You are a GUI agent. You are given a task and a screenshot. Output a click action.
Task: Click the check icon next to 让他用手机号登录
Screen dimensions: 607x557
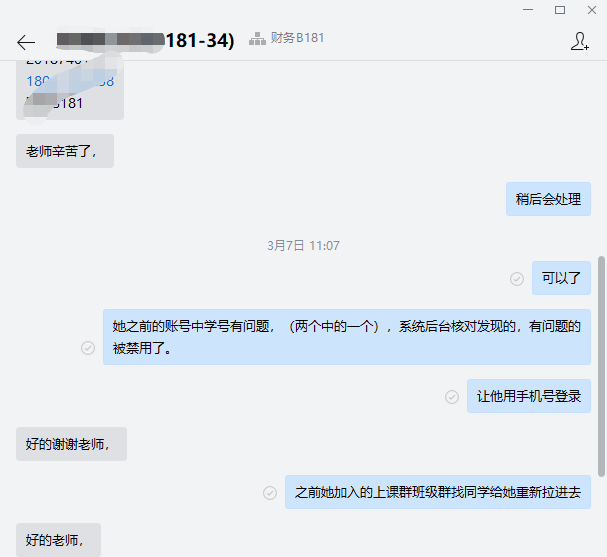(452, 397)
